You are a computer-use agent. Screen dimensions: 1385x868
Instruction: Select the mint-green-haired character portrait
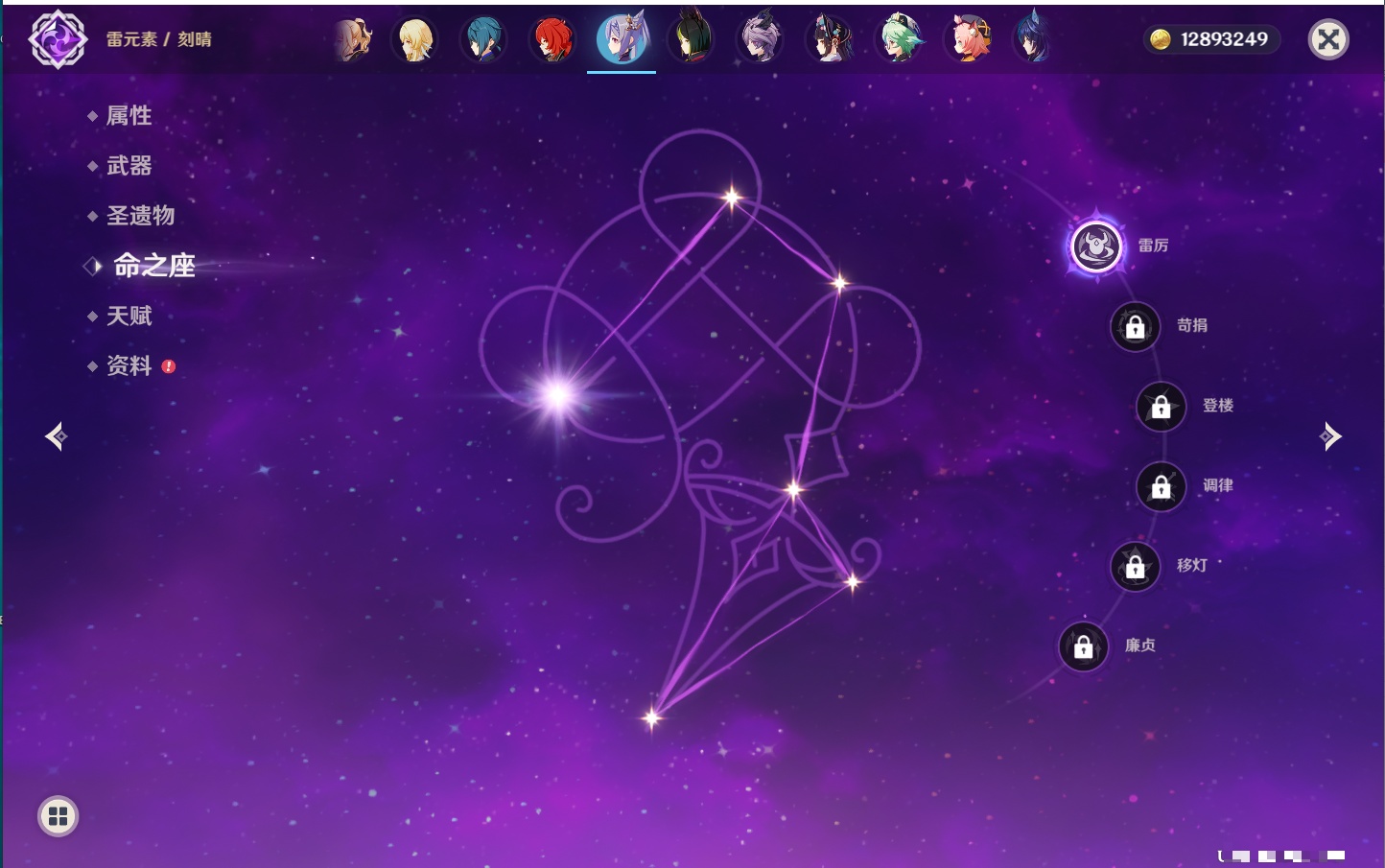[x=900, y=39]
